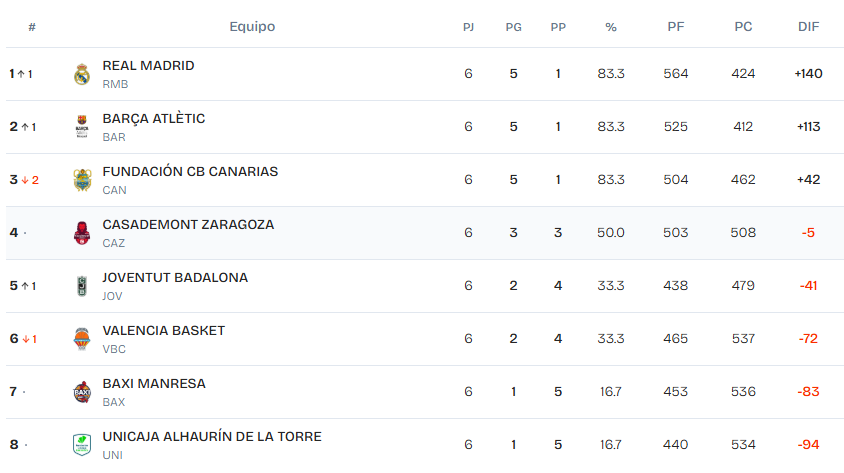
Task: Click the # position column header
Action: [x=32, y=27]
